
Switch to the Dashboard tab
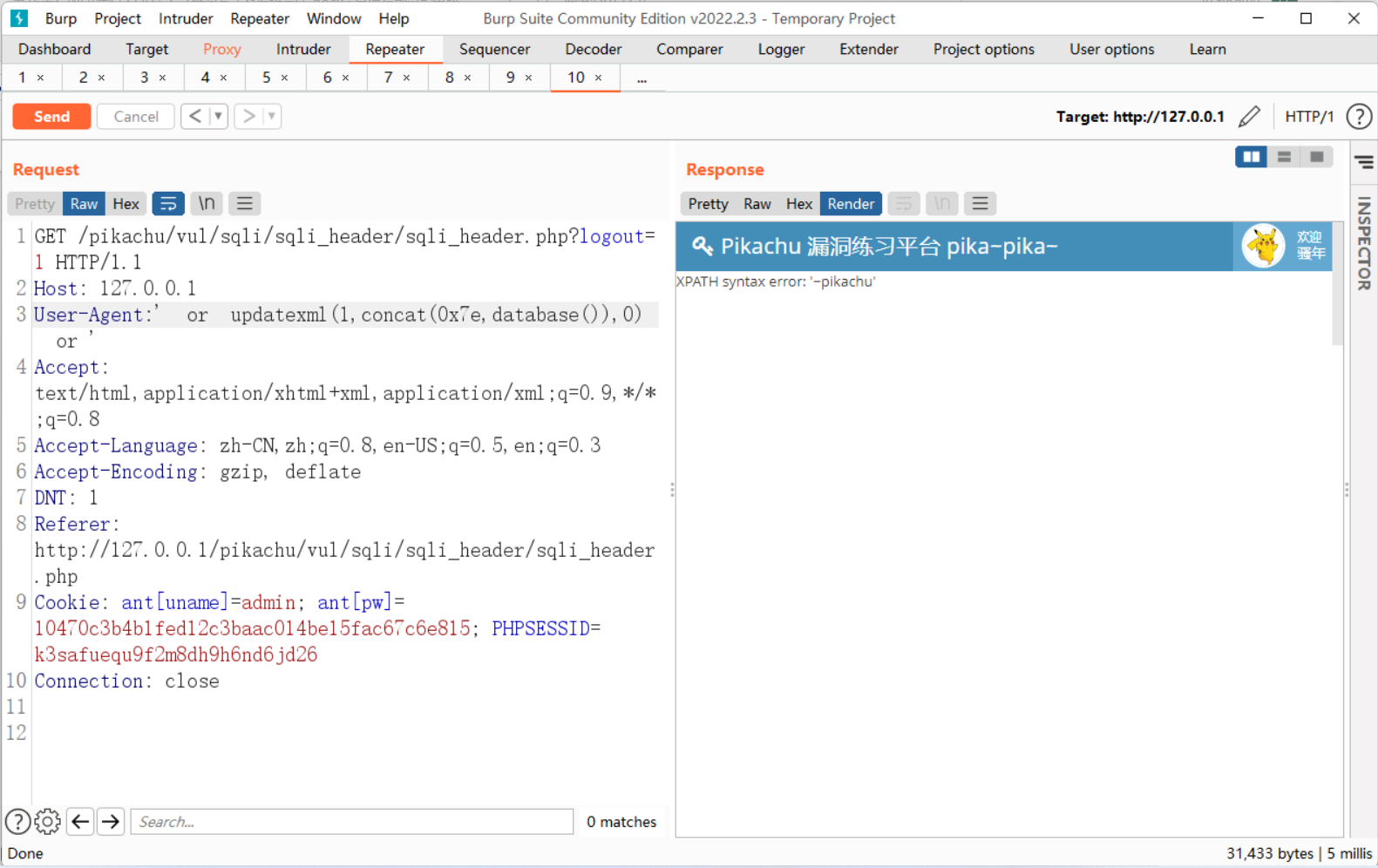point(54,49)
